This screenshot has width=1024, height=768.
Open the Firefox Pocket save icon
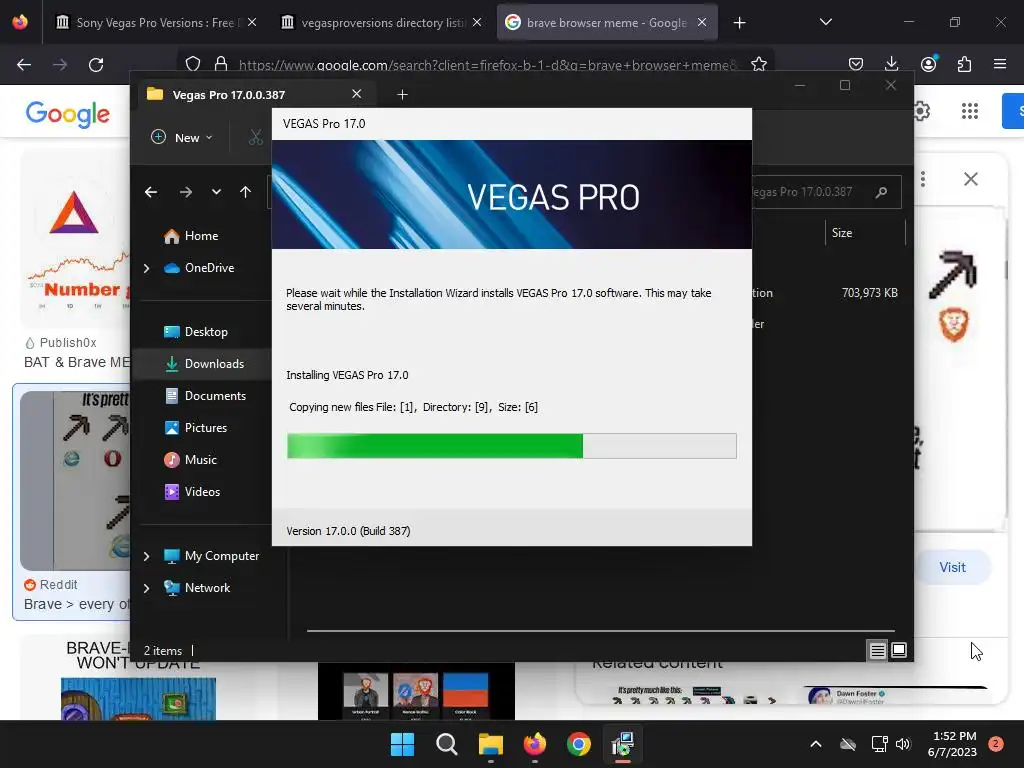tap(856, 64)
